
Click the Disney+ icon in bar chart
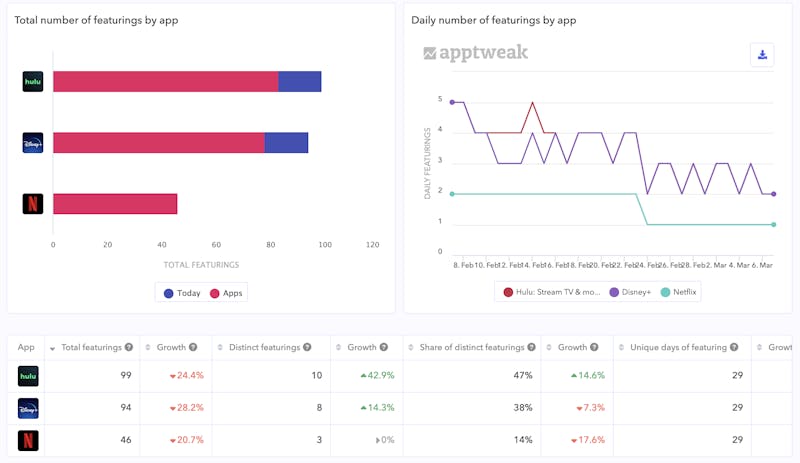click(x=33, y=143)
